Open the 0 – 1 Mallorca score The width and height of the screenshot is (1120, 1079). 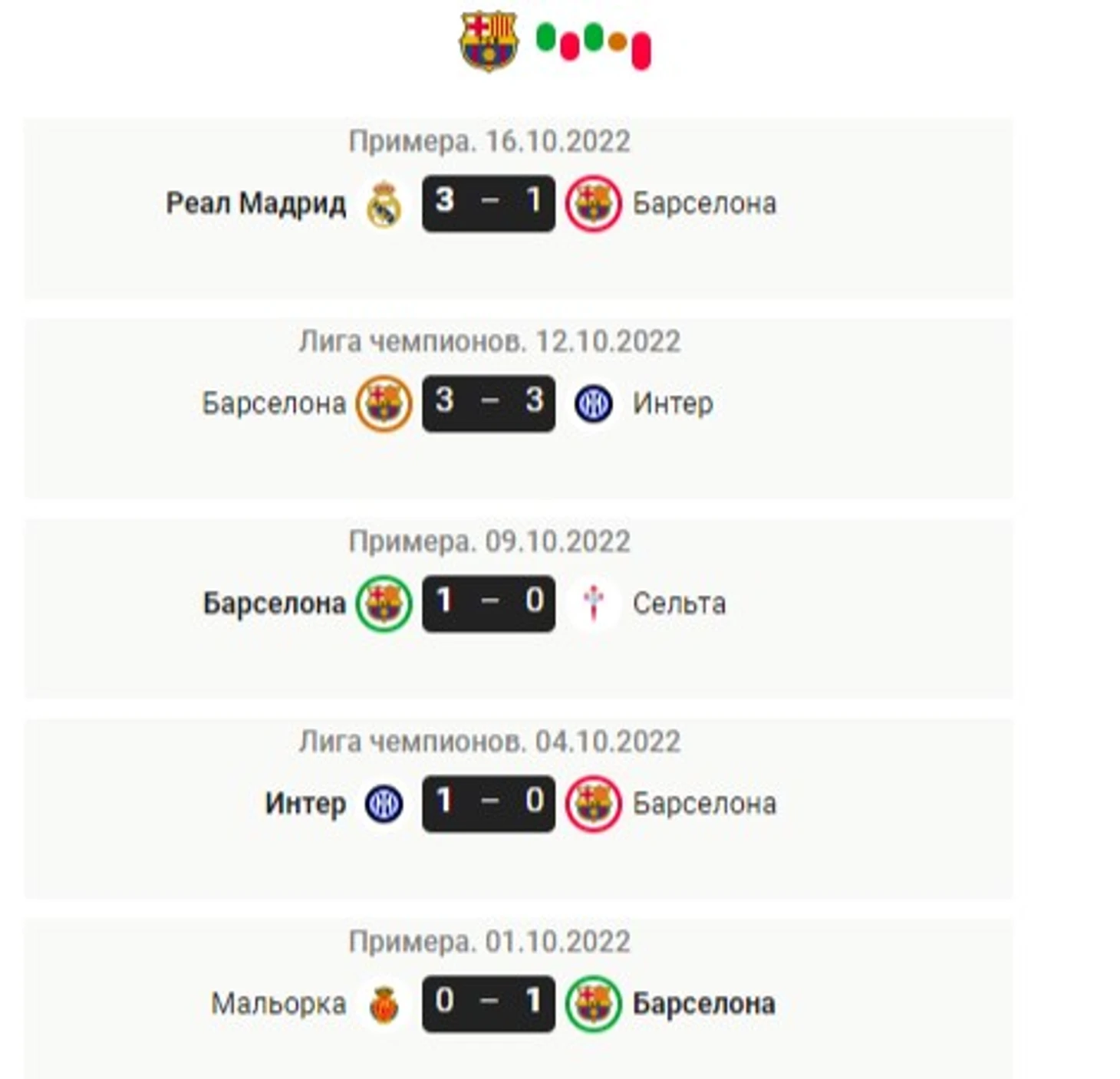tap(489, 1004)
